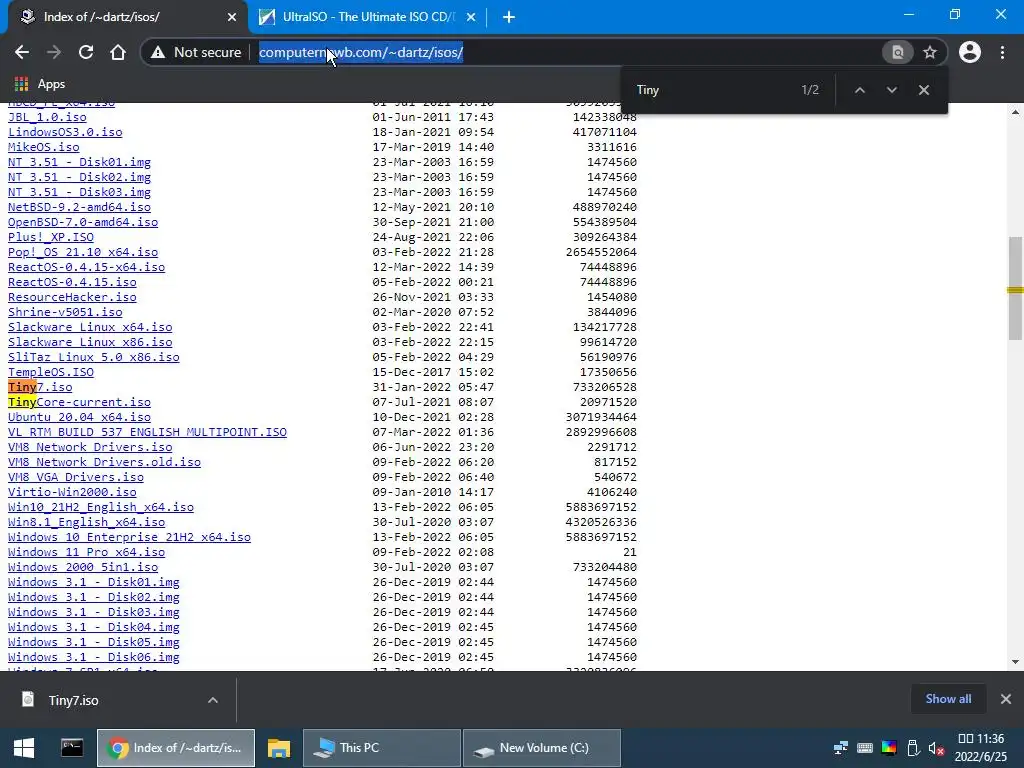The image size is (1024, 768).
Task: Go back using browser back arrow
Action: point(22,52)
